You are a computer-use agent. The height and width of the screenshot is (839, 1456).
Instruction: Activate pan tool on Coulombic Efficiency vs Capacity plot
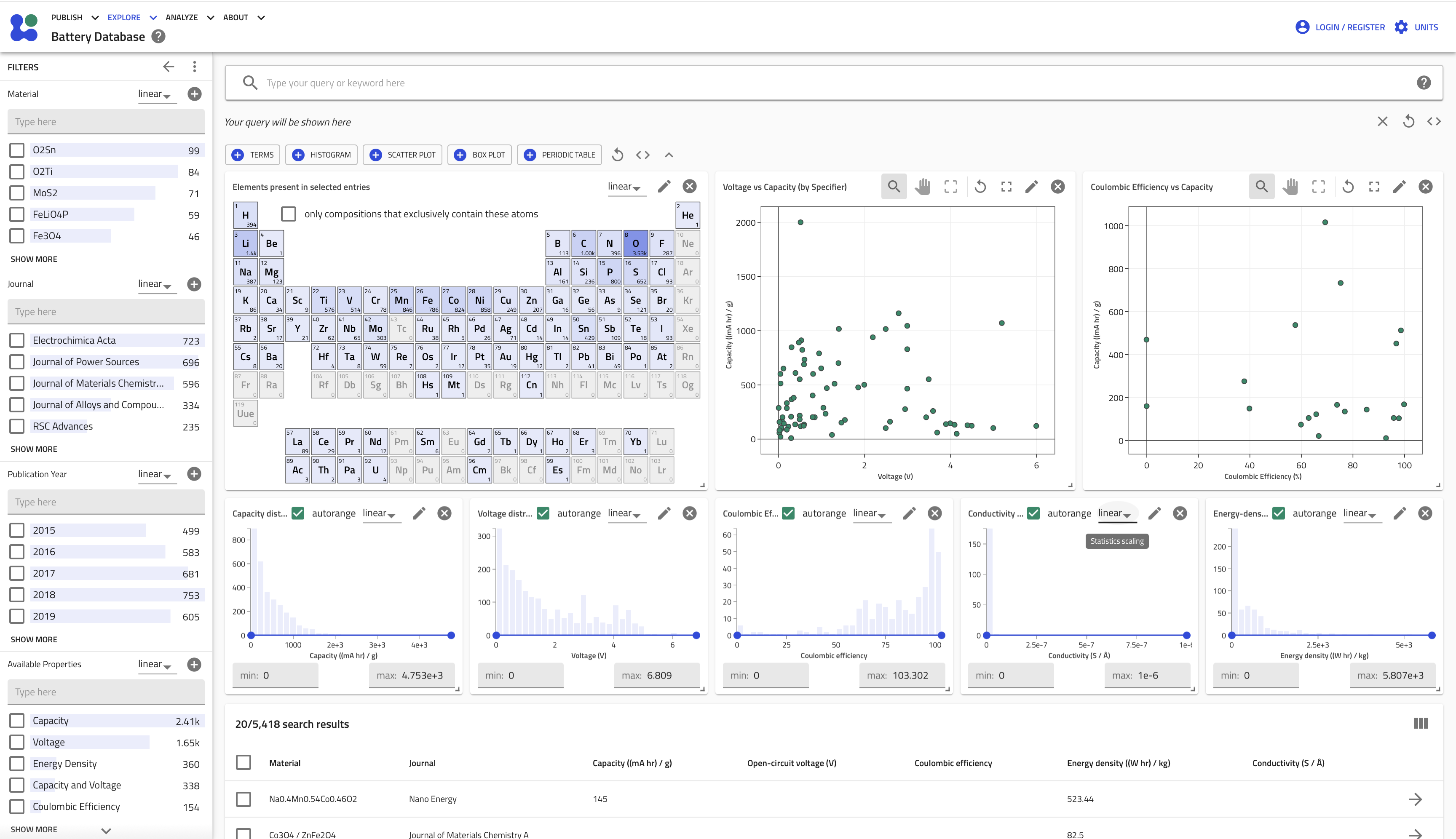coord(1290,187)
